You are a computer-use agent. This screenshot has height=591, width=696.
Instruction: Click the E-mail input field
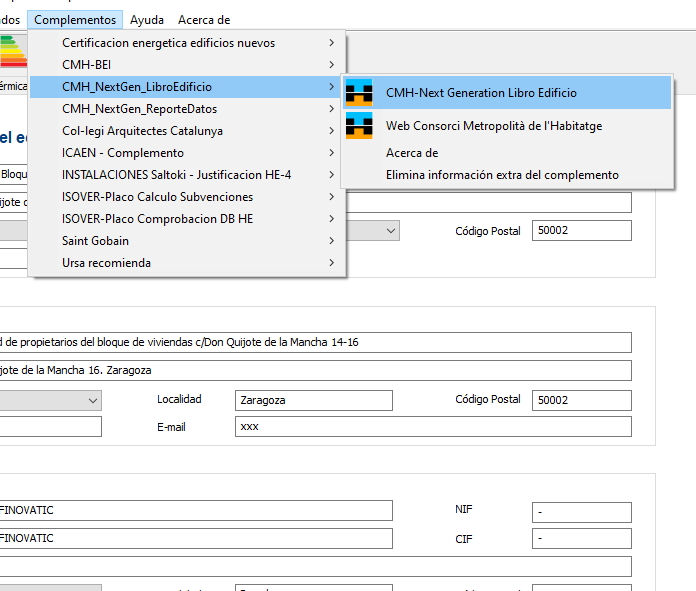[432, 427]
